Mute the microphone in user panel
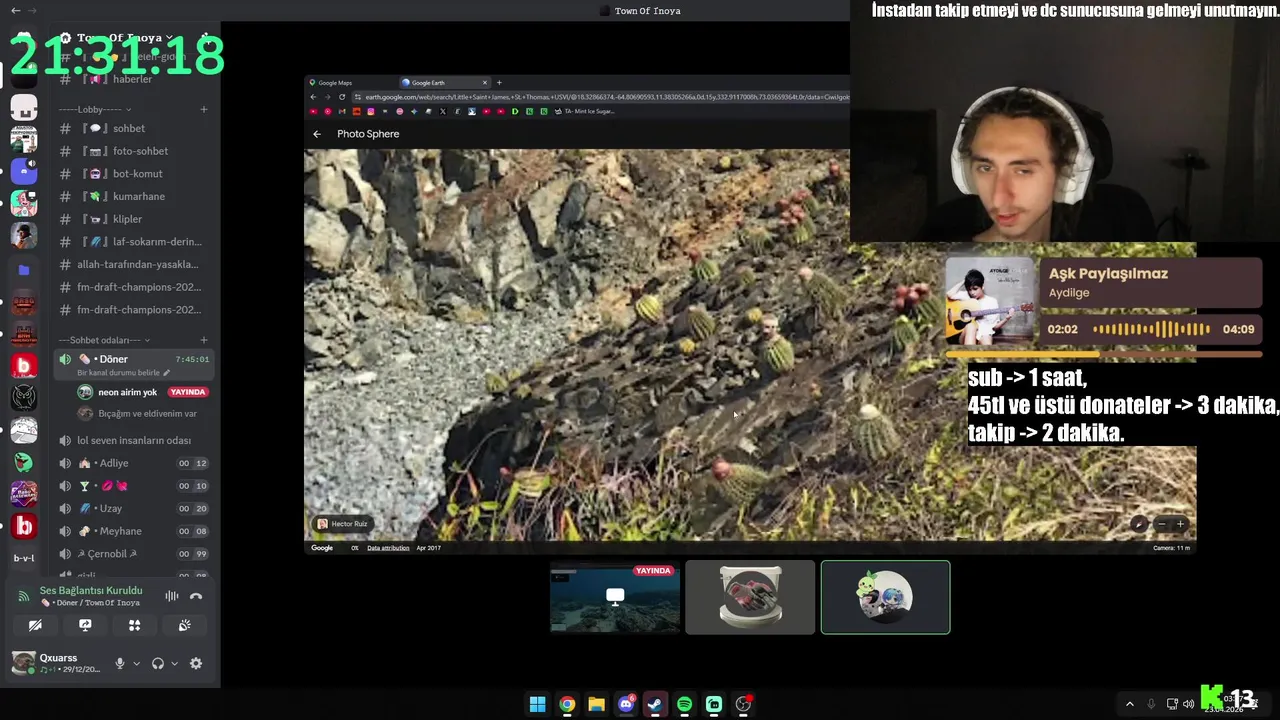 click(x=120, y=663)
